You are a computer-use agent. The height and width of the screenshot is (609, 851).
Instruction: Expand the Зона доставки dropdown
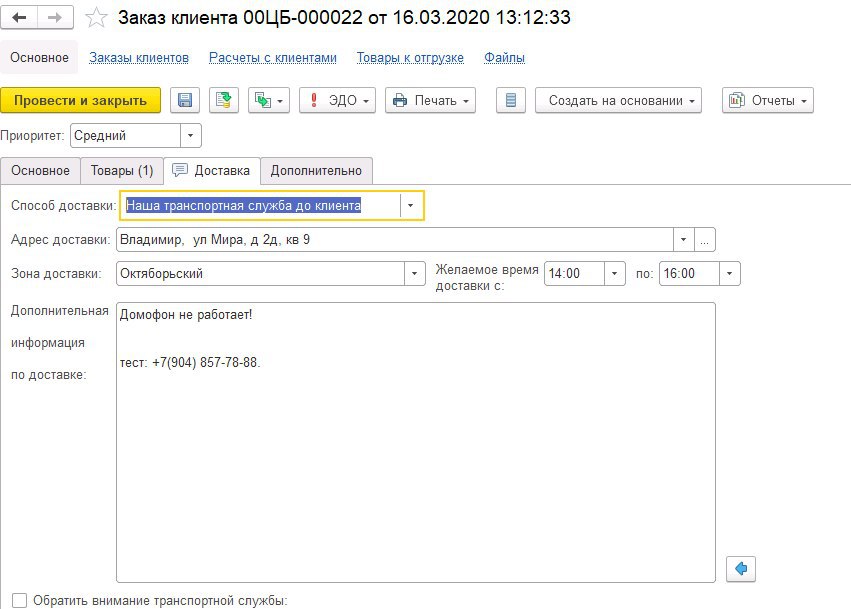(x=415, y=274)
